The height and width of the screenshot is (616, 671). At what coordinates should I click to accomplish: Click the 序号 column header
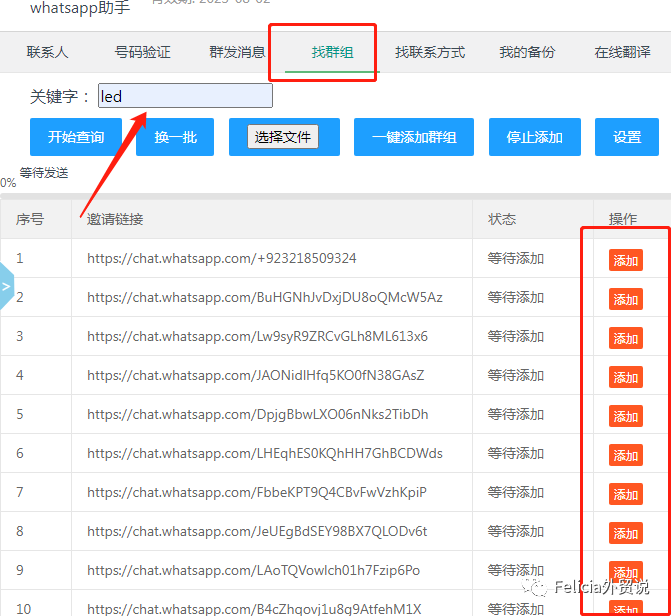30,219
